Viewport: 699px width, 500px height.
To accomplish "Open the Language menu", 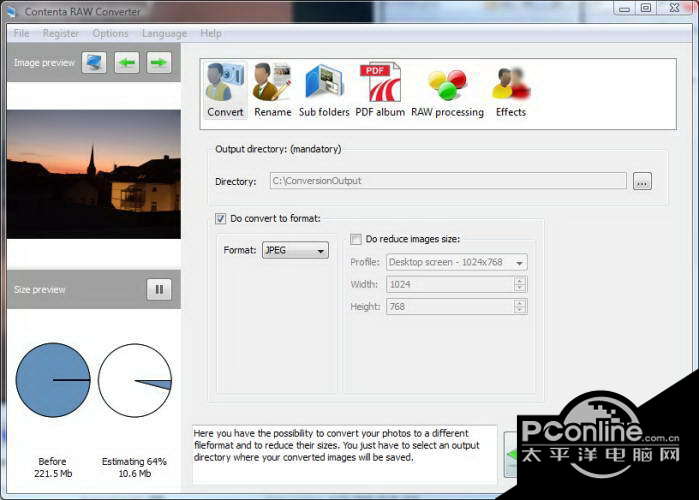I will (164, 33).
